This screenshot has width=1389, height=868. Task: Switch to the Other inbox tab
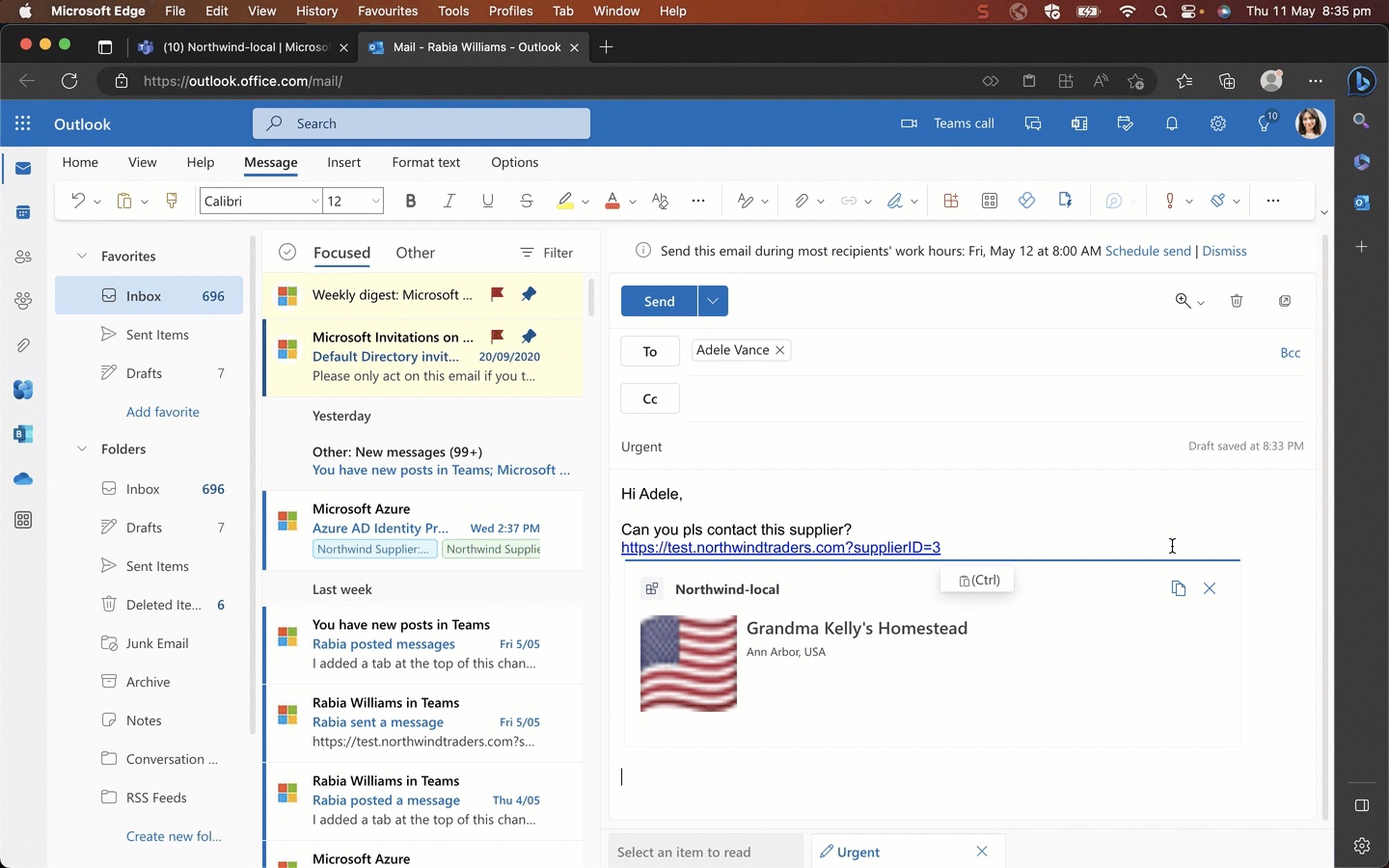click(416, 253)
